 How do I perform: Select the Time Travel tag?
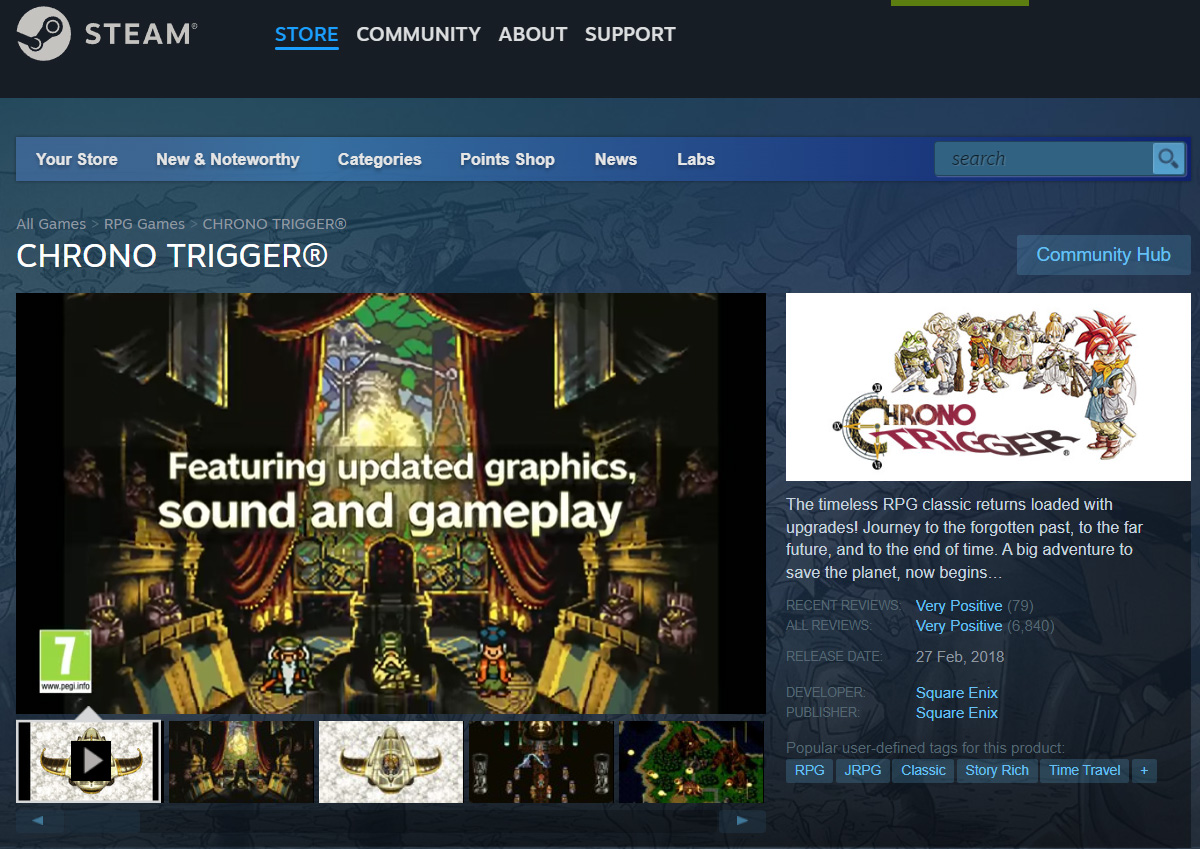(x=1085, y=770)
